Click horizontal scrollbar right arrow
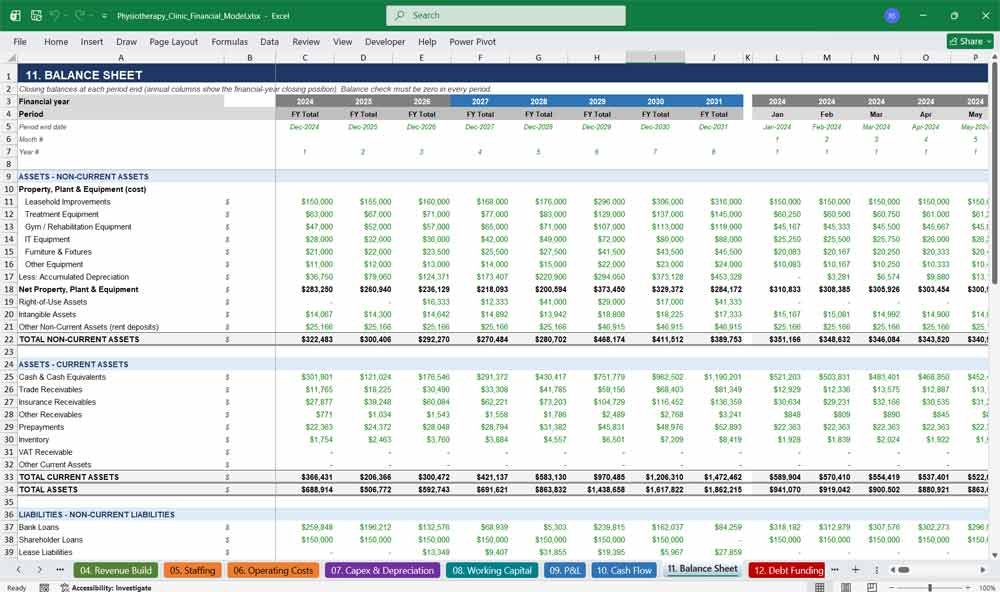 [x=983, y=570]
